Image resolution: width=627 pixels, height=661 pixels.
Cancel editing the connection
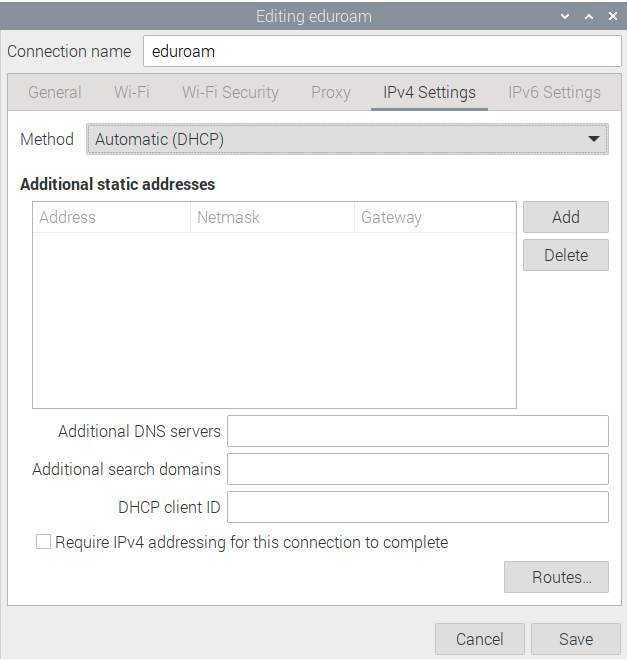[479, 639]
